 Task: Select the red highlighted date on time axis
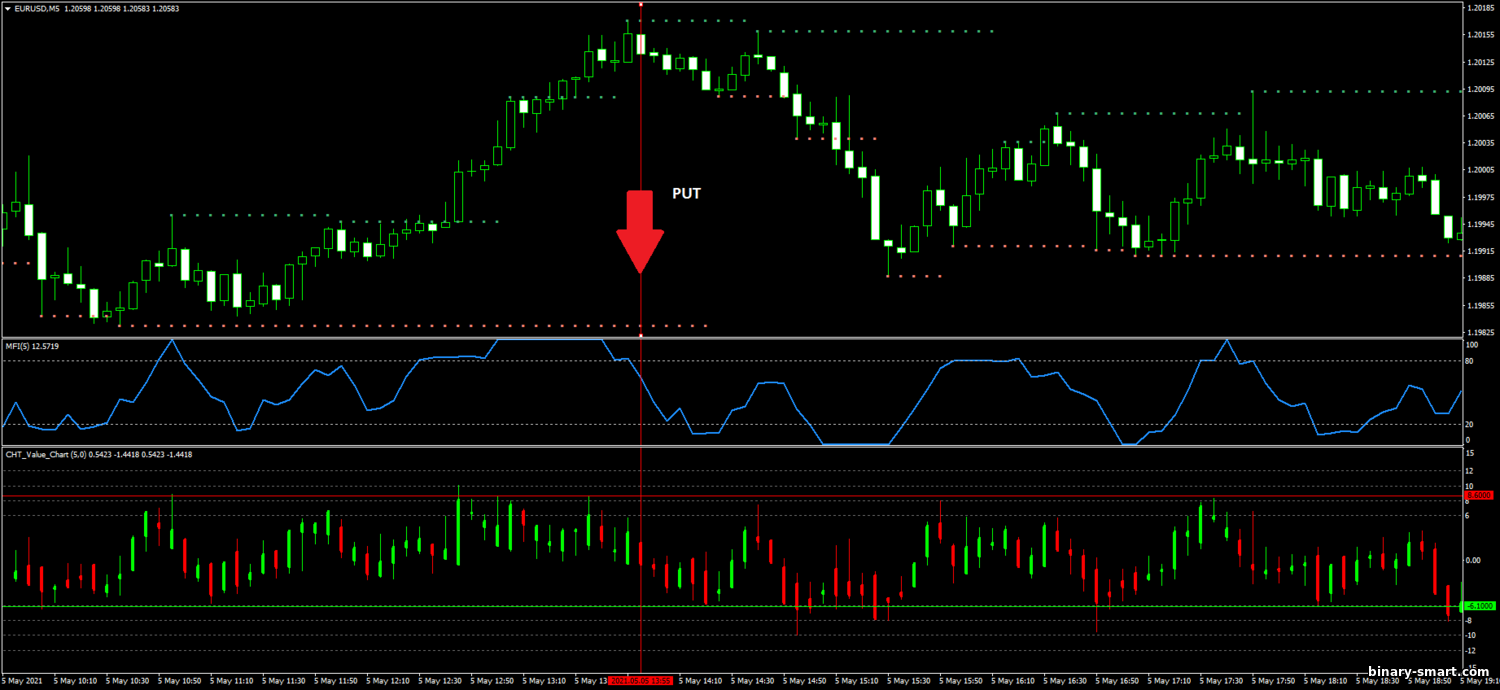pos(640,681)
